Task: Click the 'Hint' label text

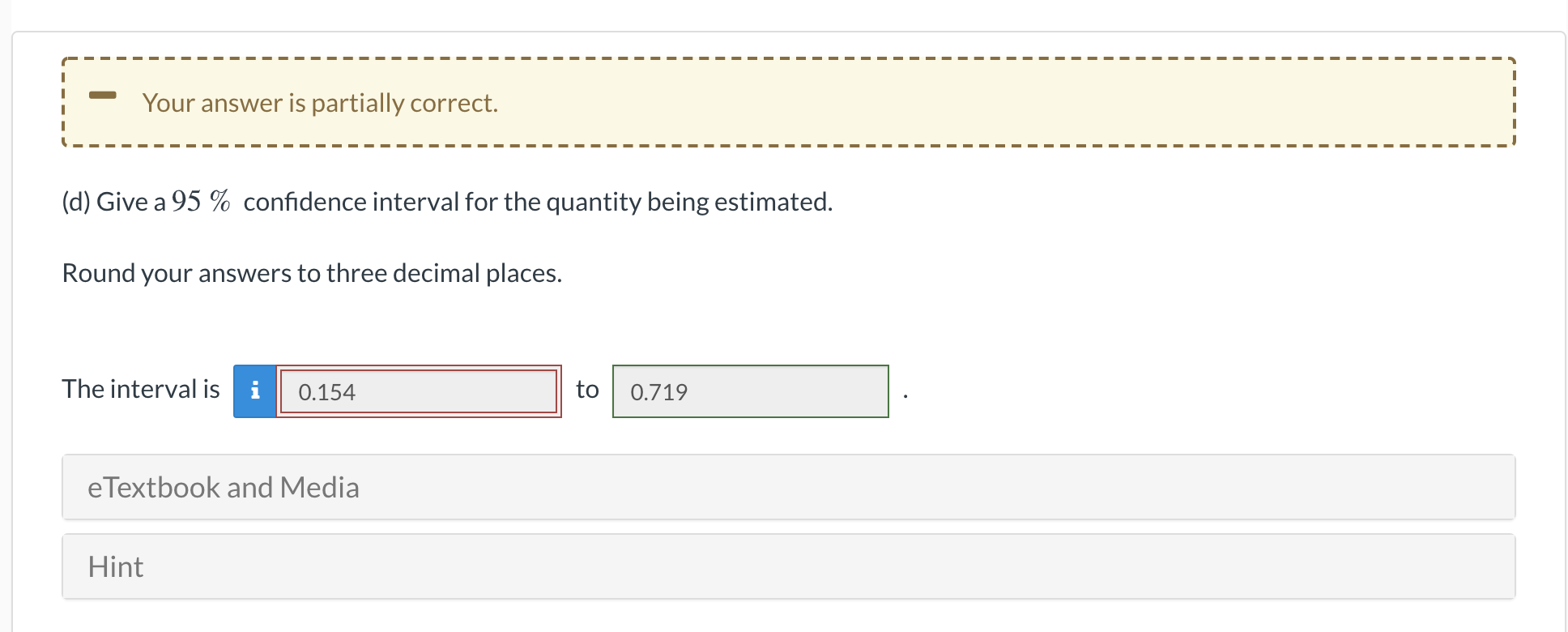Action: pyautogui.click(x=116, y=566)
